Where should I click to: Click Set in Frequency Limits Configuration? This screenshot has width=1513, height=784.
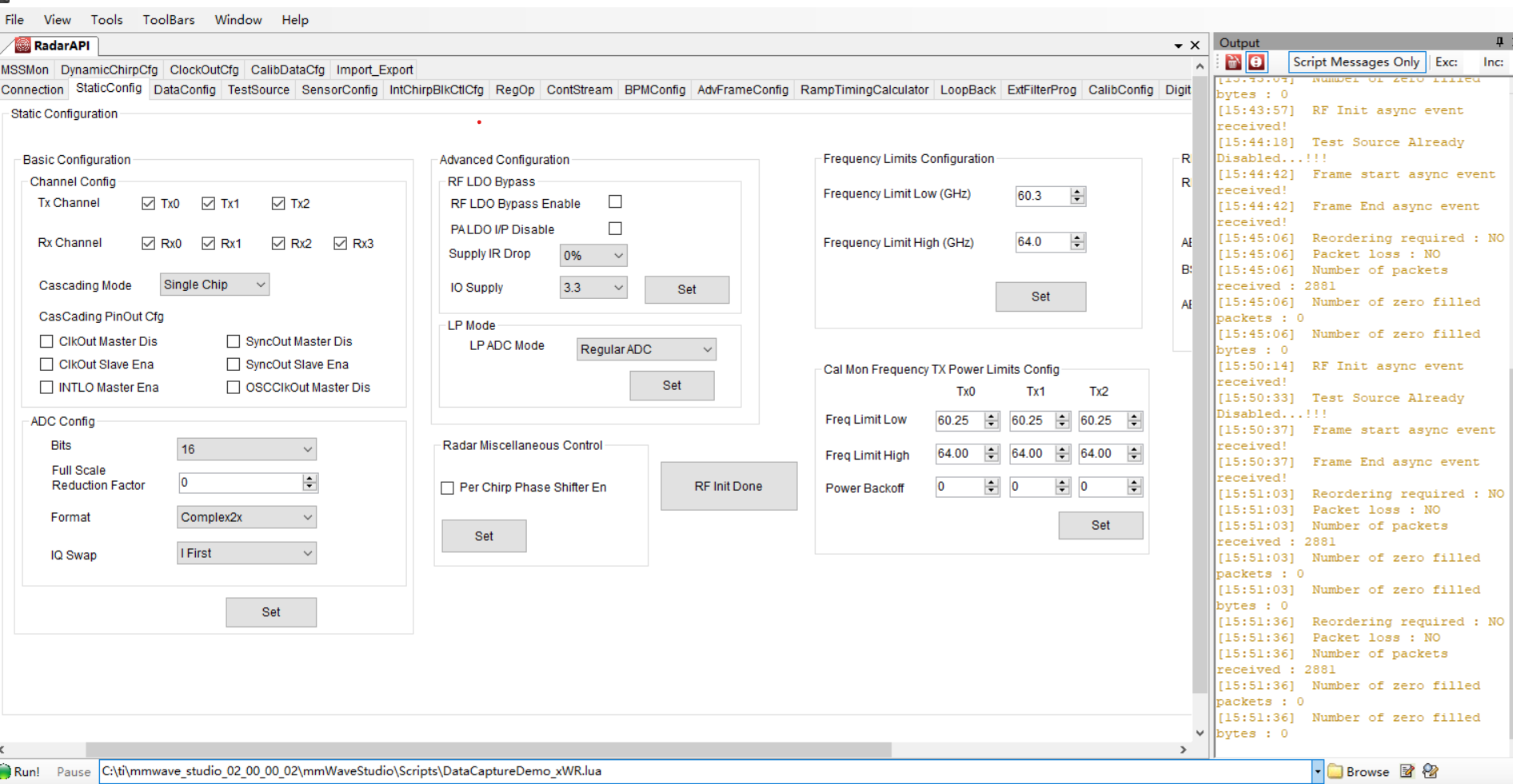tap(1040, 296)
